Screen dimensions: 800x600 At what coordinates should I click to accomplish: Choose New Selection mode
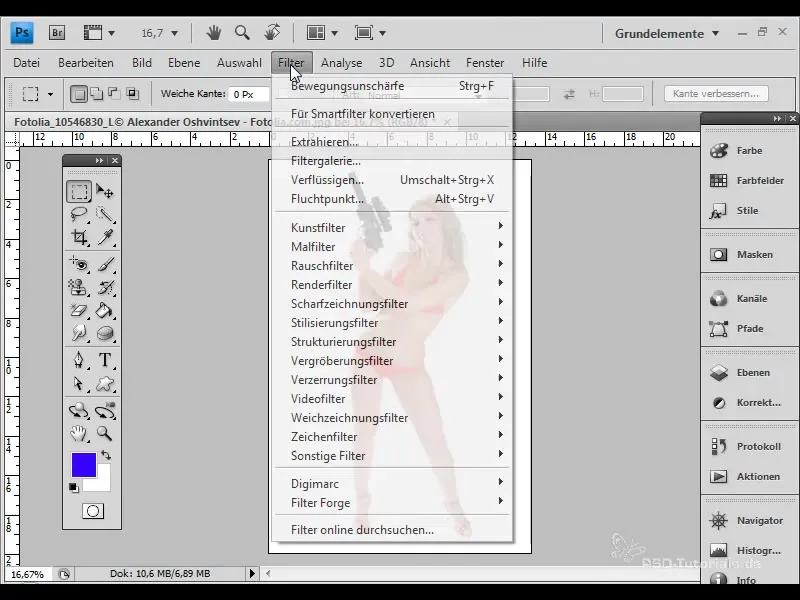[x=78, y=94]
